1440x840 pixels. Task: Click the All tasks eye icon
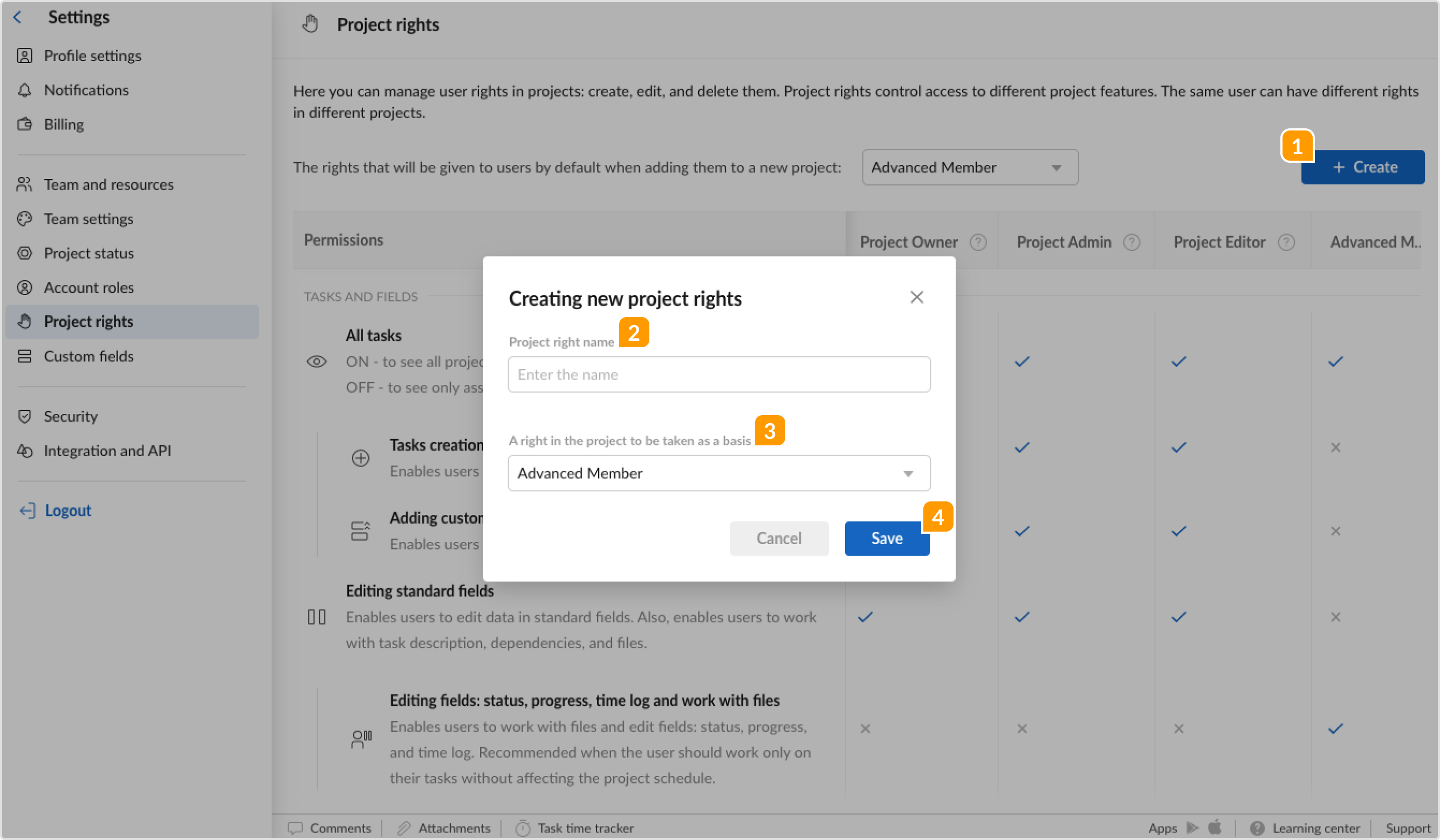317,362
